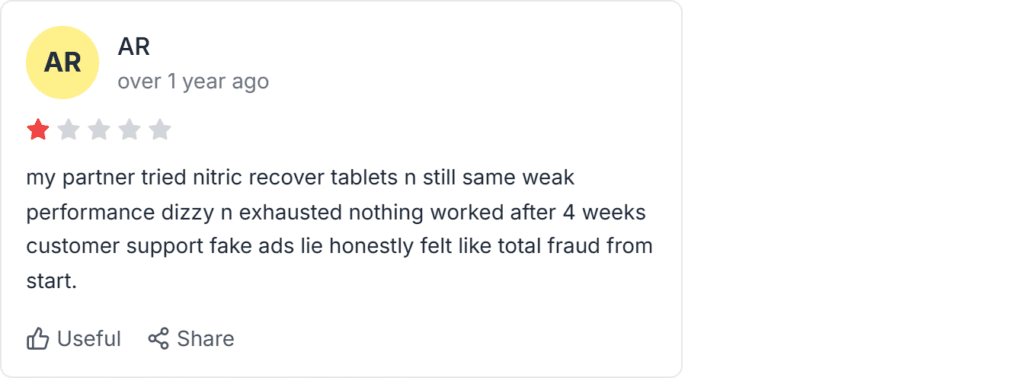
Task: Select the third gray star
Action: [x=99, y=130]
